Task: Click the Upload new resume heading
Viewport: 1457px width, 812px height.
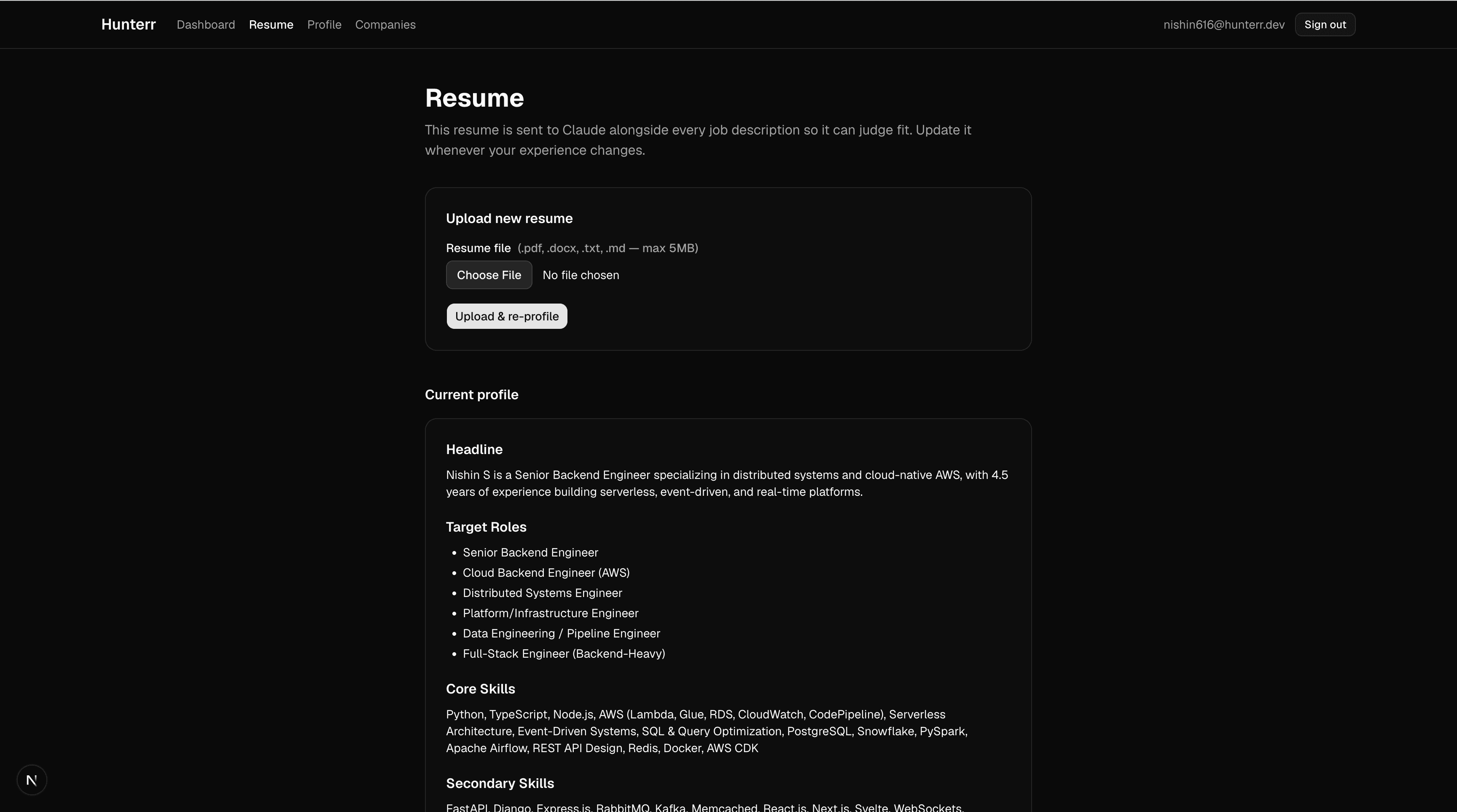Action: (509, 218)
